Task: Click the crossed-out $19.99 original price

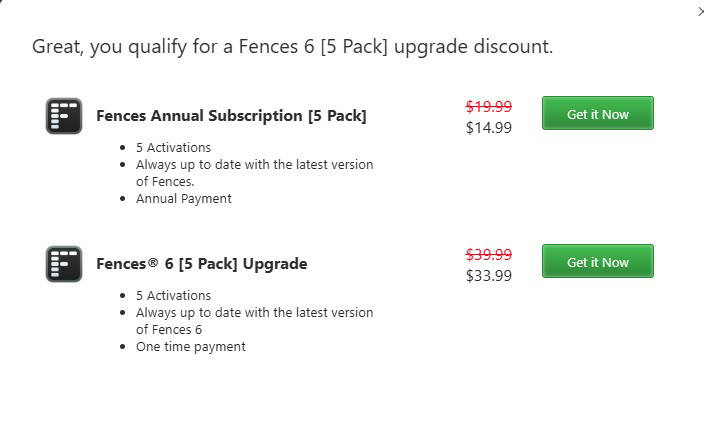Action: pos(489,106)
